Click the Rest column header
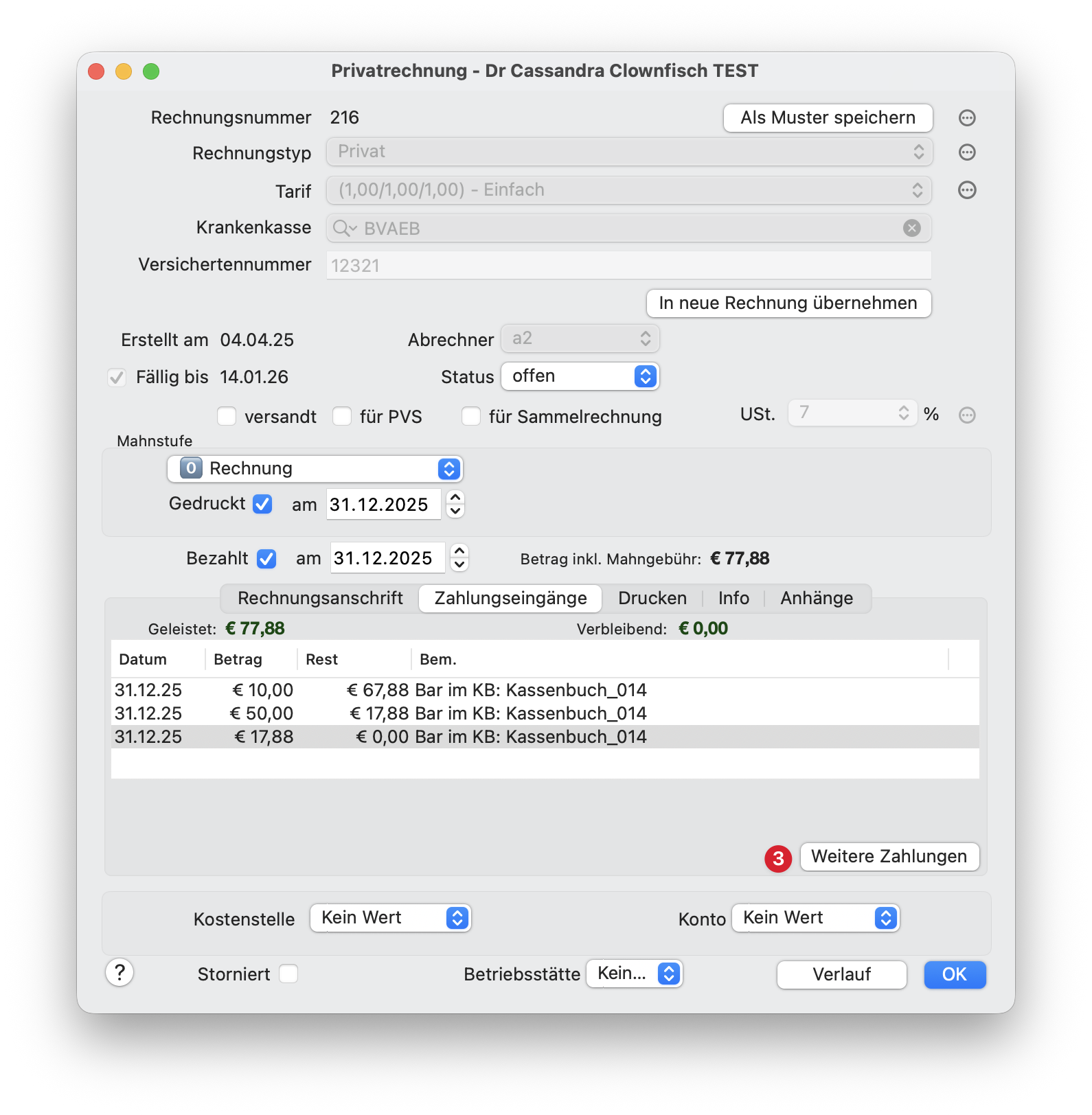 pyautogui.click(x=354, y=660)
